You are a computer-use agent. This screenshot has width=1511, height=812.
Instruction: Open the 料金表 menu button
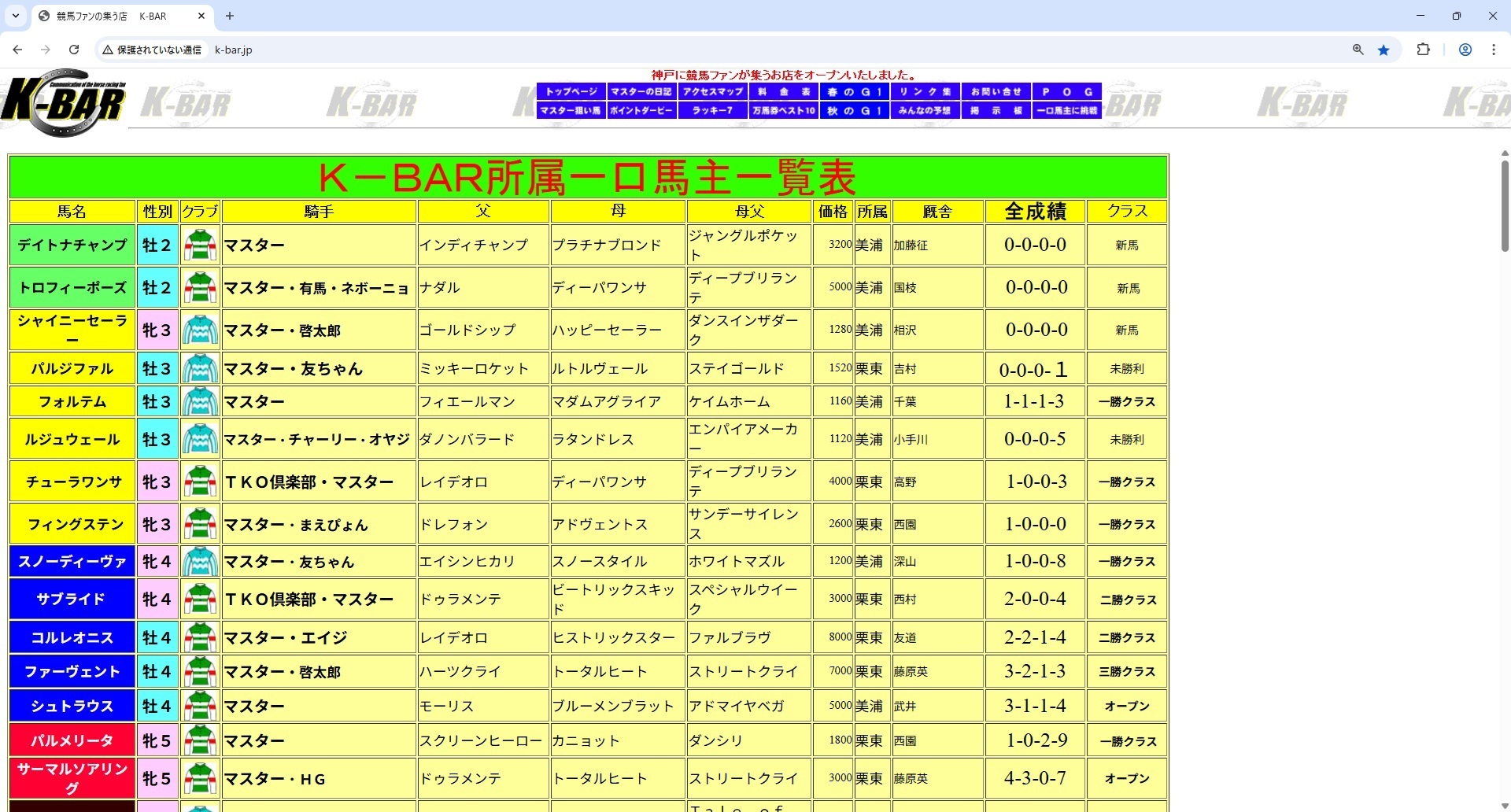click(784, 92)
